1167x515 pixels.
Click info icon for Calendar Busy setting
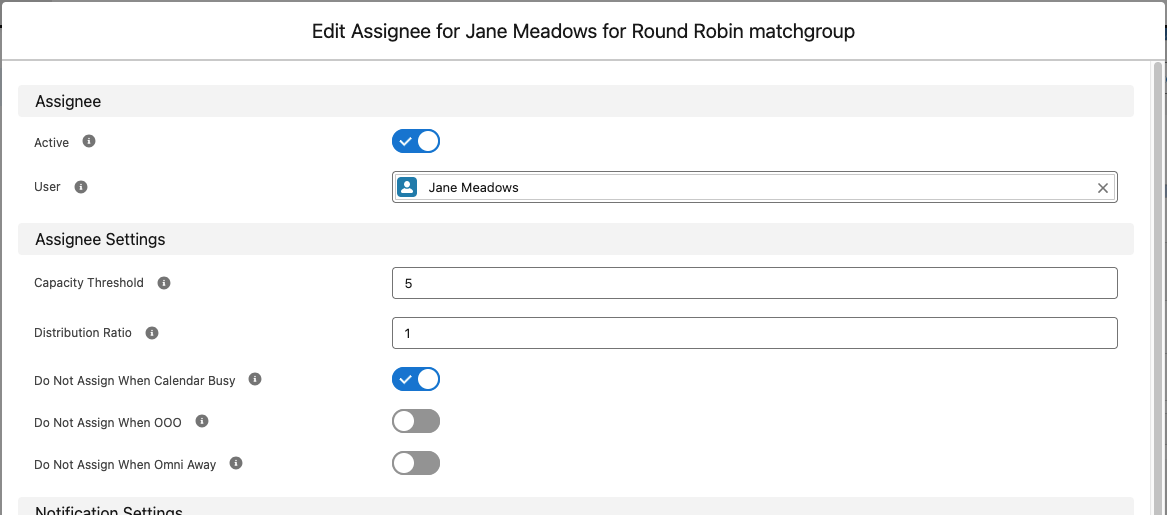click(x=255, y=380)
